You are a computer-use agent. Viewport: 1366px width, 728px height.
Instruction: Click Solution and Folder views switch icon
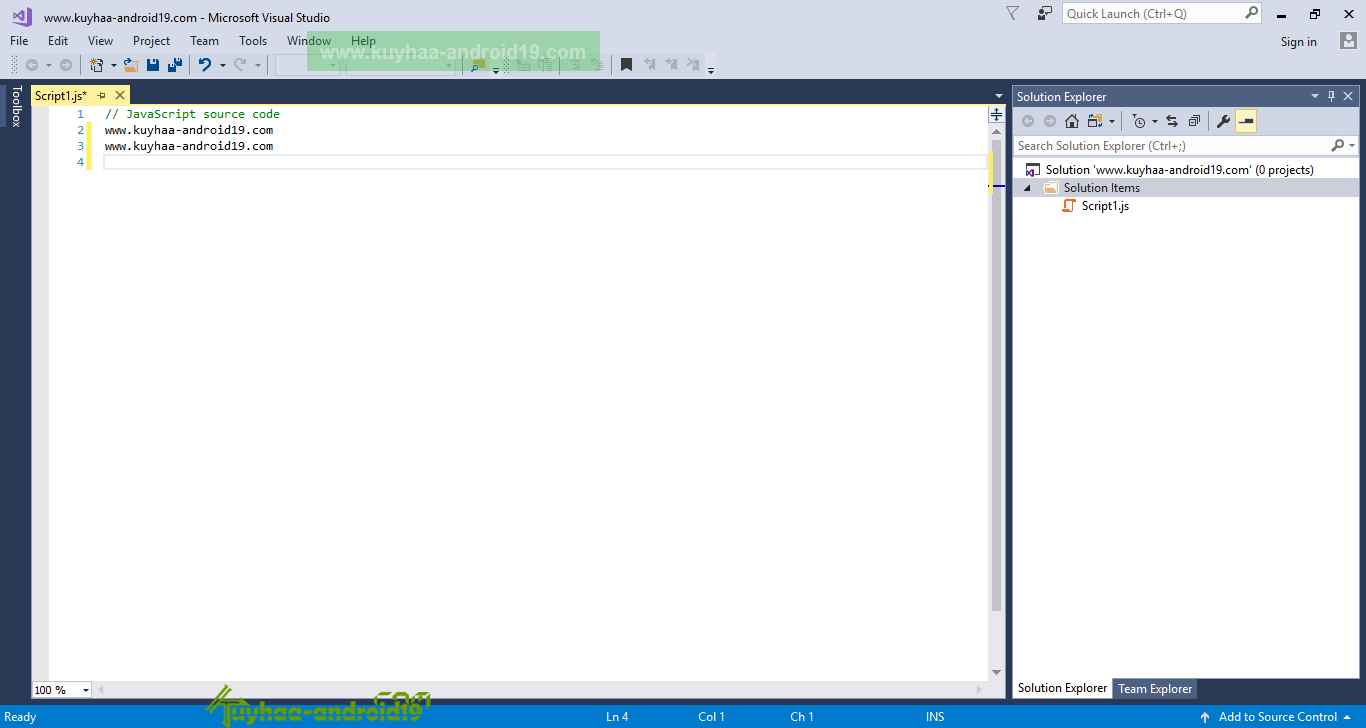click(1097, 121)
